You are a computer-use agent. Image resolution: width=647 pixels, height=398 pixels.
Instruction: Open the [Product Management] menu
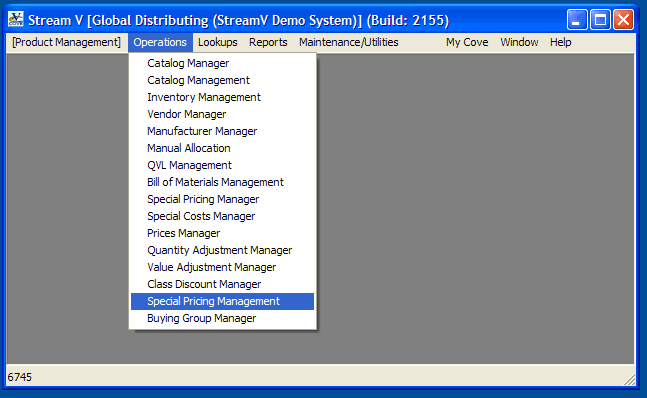[x=66, y=42]
